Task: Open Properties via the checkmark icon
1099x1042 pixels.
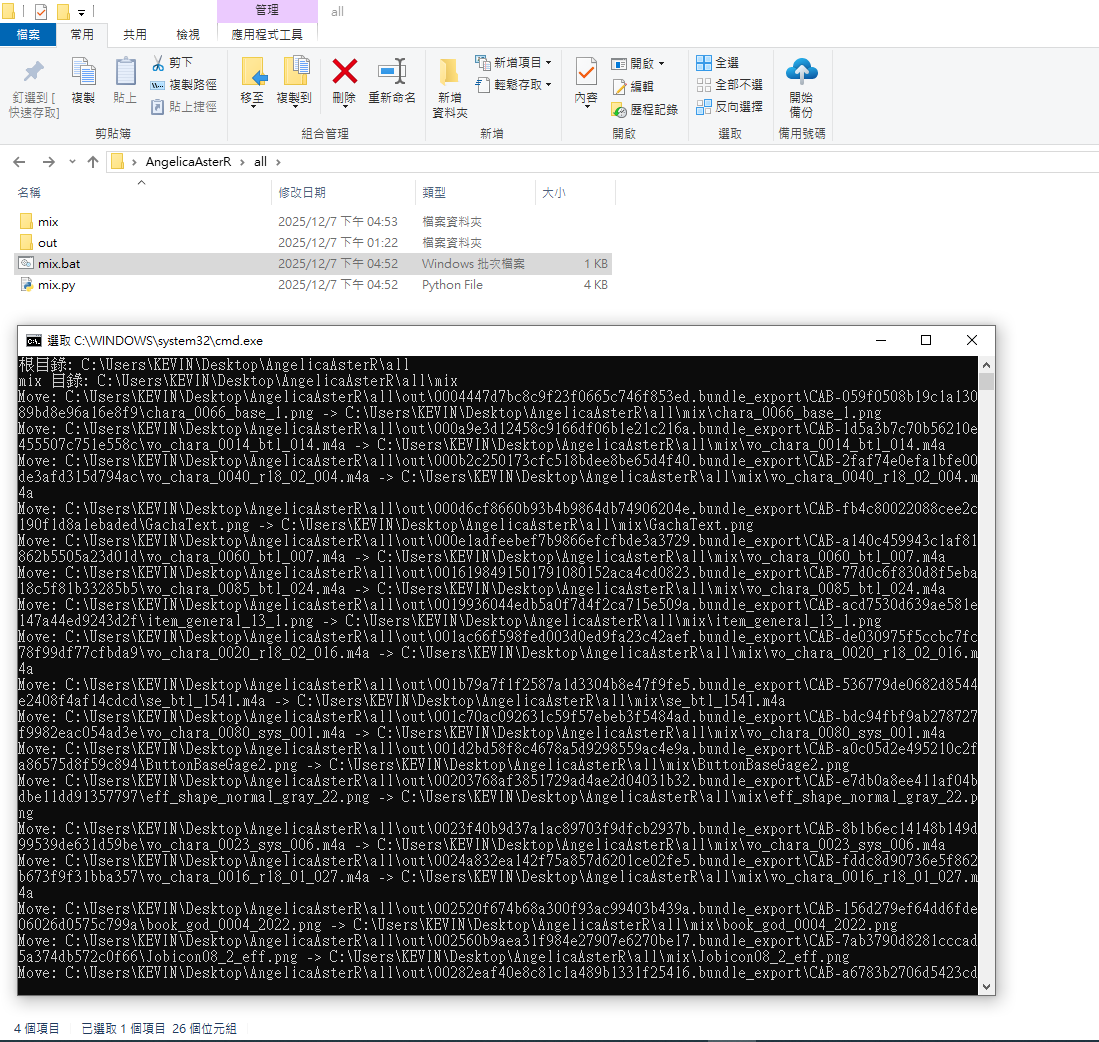Action: (586, 73)
